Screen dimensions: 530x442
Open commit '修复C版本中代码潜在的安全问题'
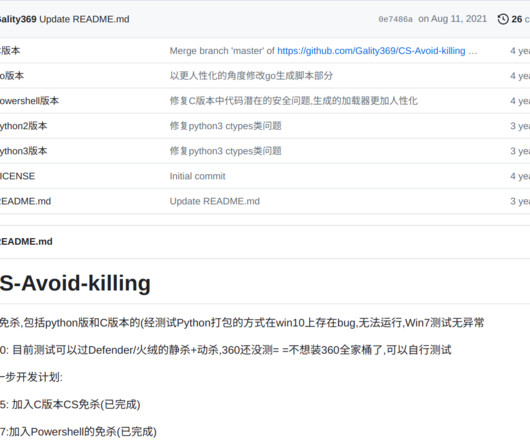pos(294,101)
